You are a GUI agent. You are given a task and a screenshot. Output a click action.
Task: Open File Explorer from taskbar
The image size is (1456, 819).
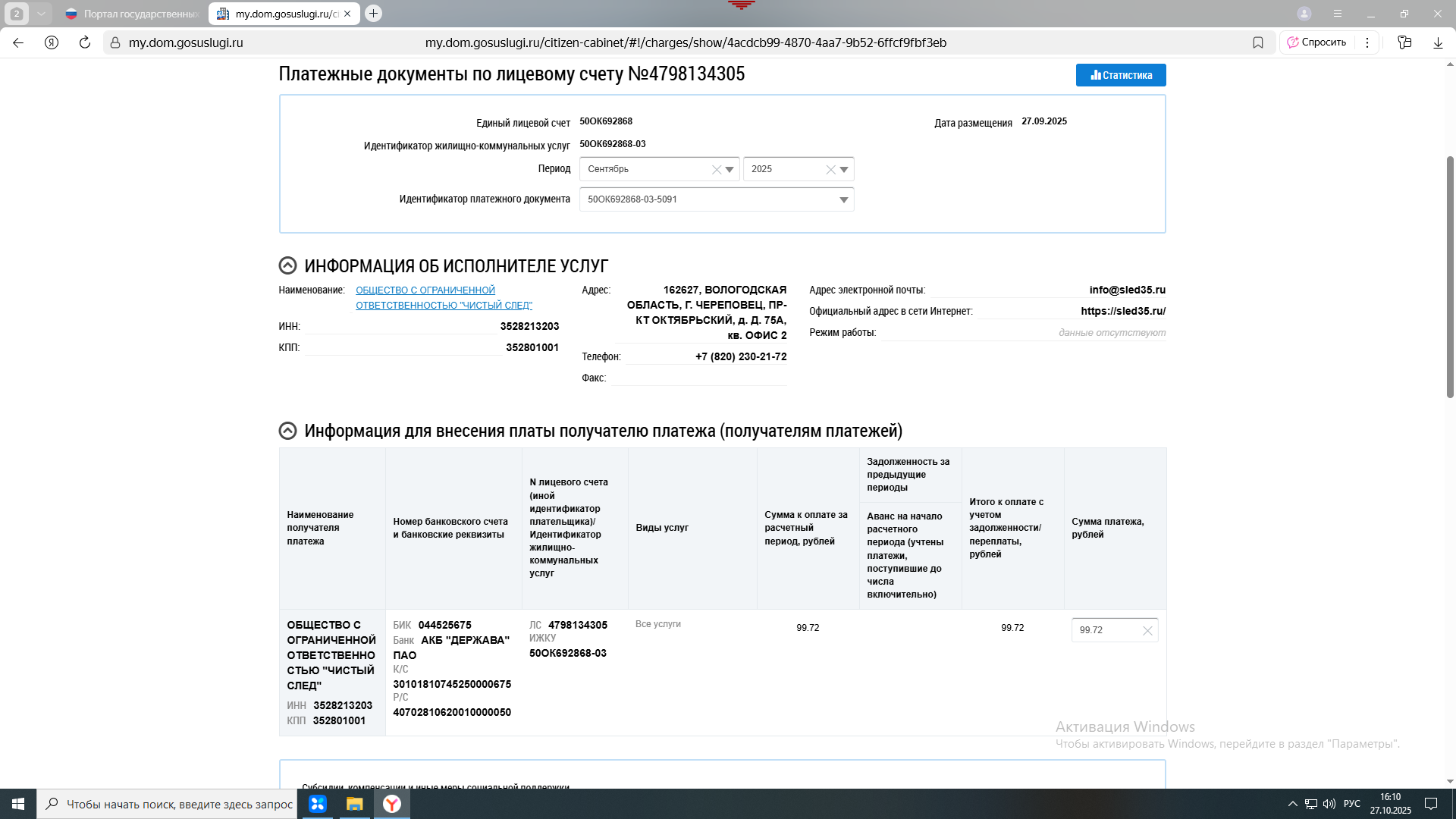tap(354, 804)
